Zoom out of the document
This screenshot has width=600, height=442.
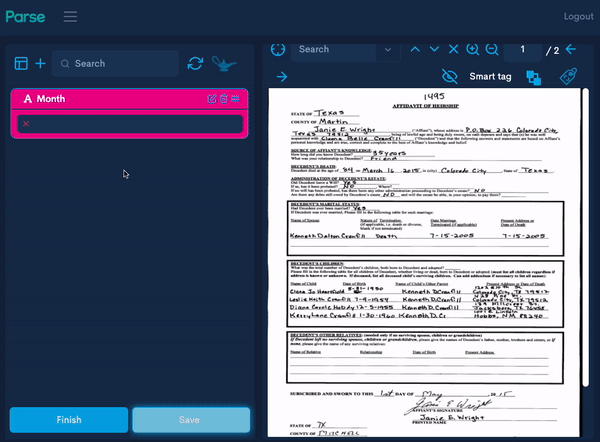click(x=492, y=49)
